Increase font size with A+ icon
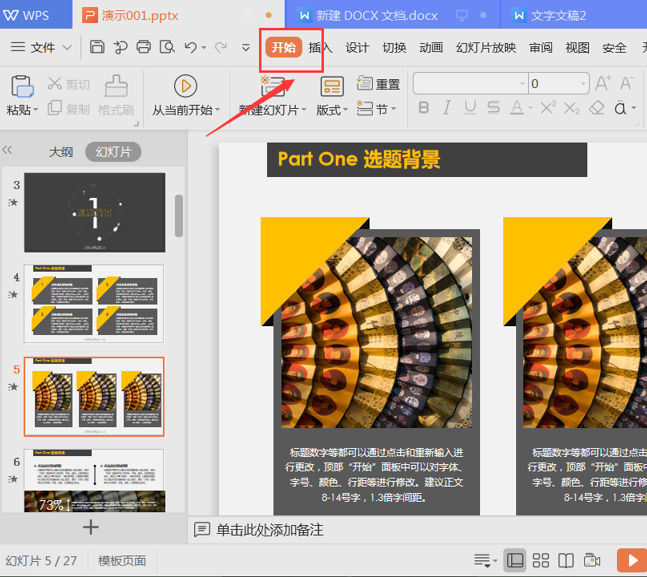This screenshot has width=647, height=577. (x=603, y=83)
